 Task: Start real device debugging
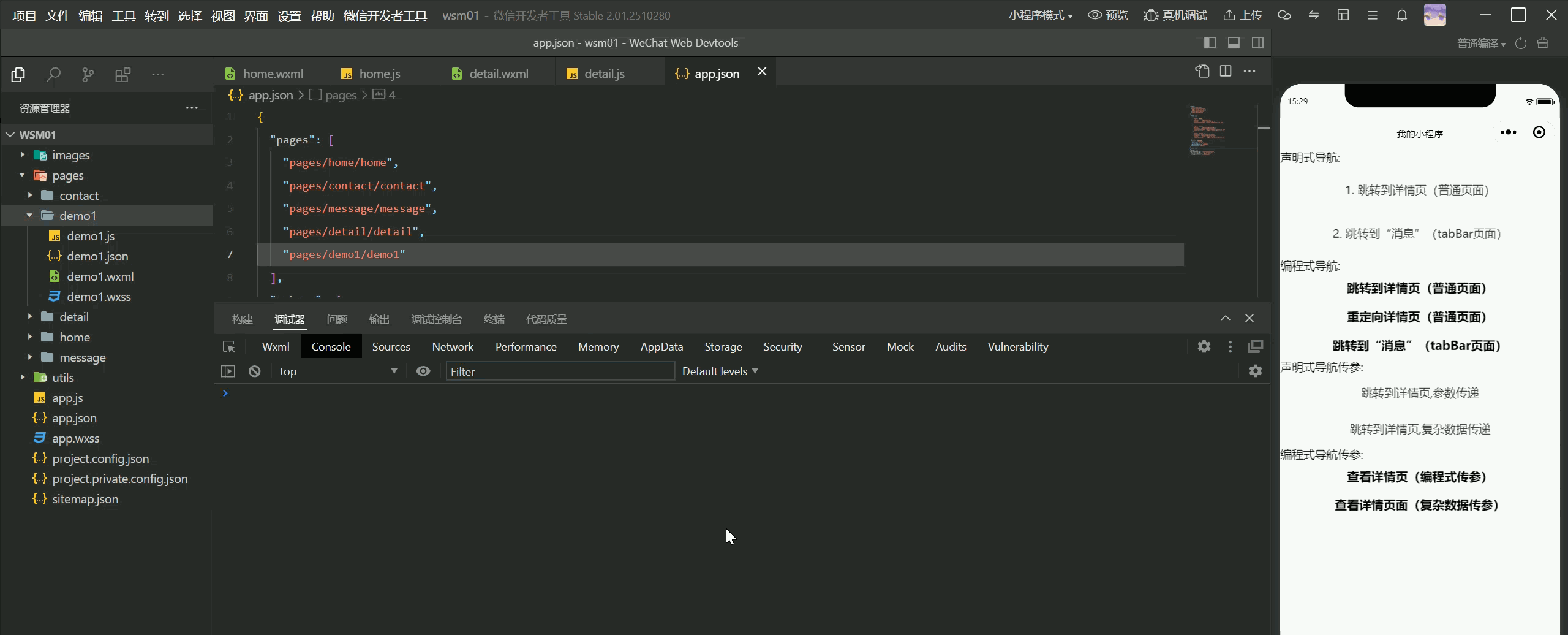click(x=1175, y=15)
